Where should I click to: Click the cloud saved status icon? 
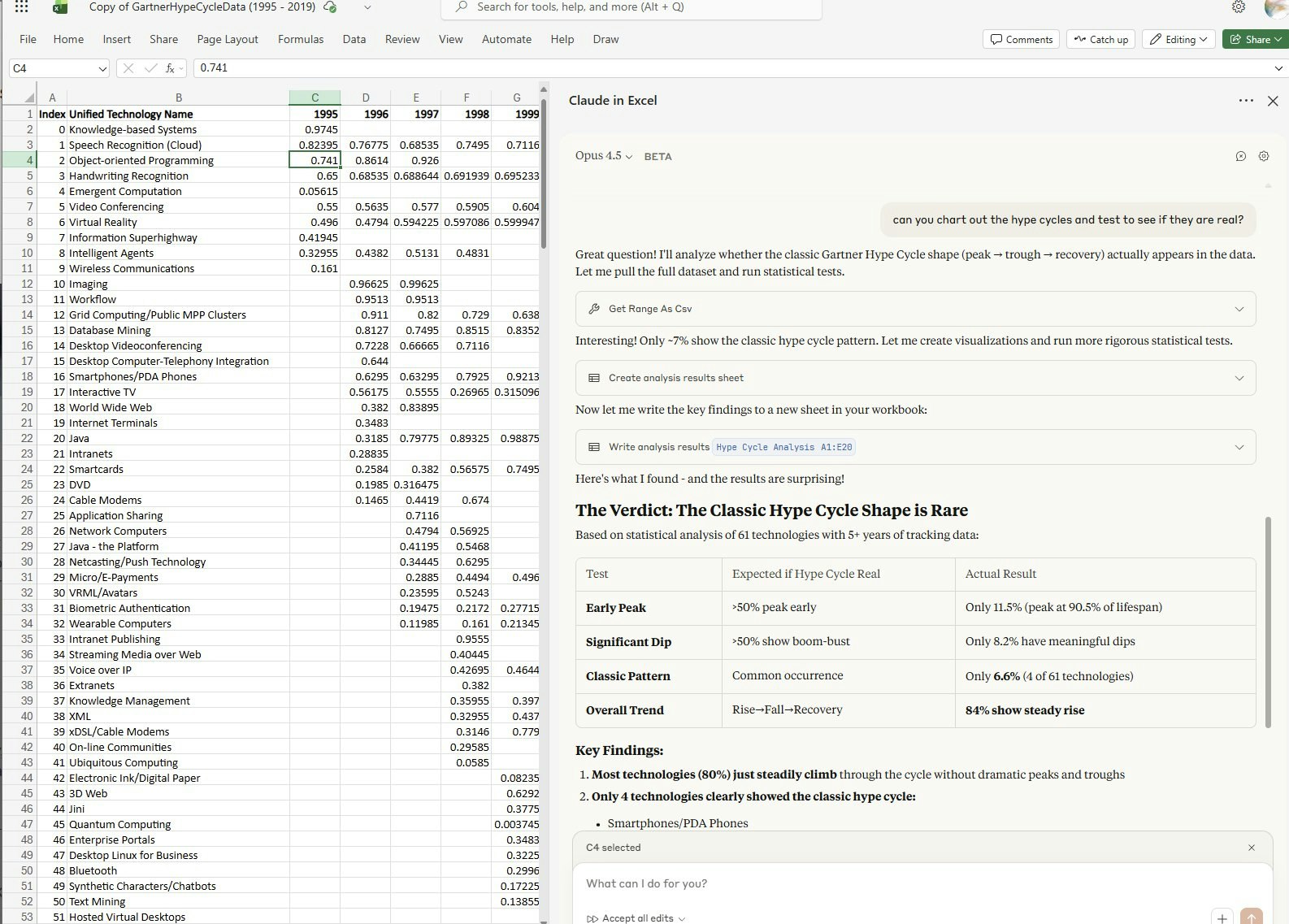pos(330,7)
